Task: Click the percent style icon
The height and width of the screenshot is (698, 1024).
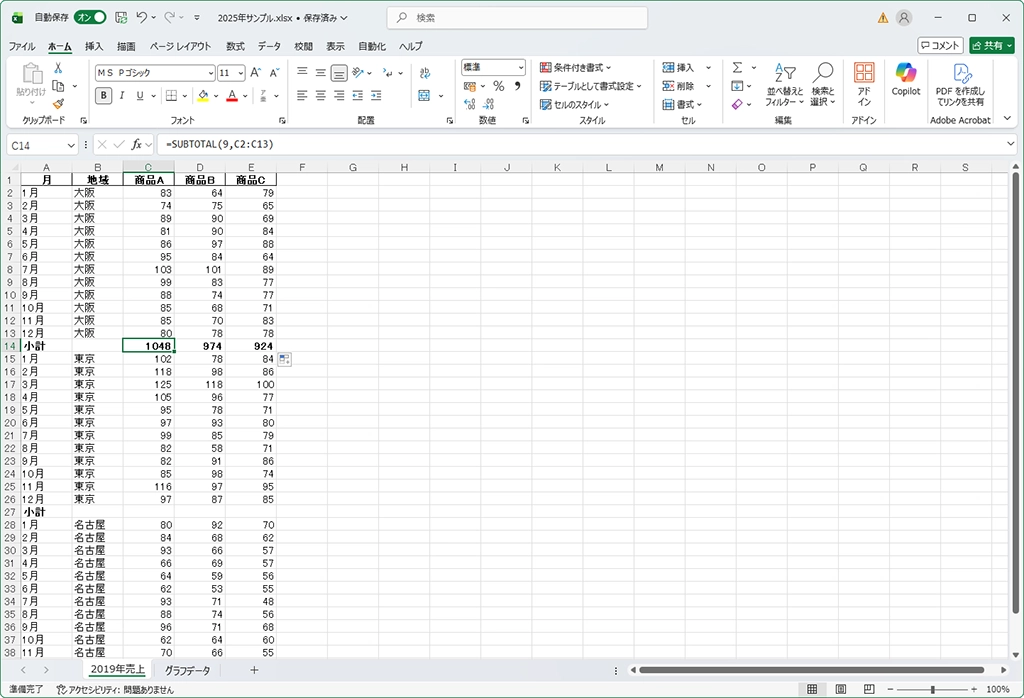Action: pyautogui.click(x=498, y=87)
